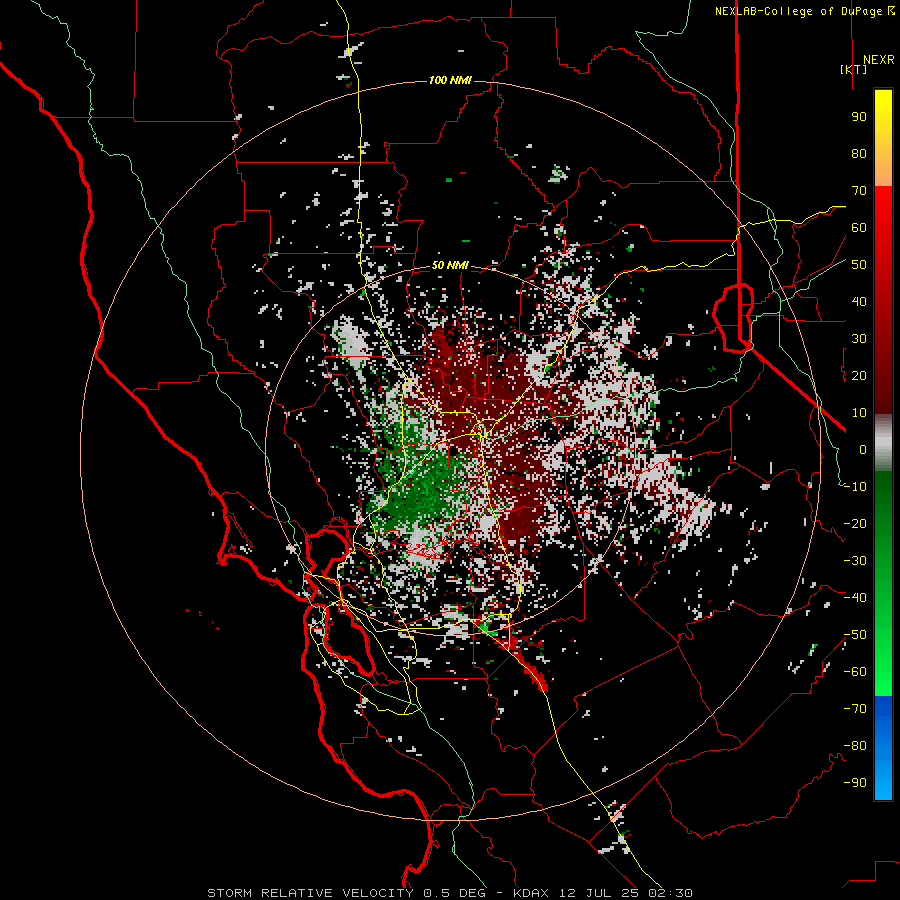Screen dimensions: 900x900
Task: Click the -20 value on the velocity scale
Action: coord(855,523)
